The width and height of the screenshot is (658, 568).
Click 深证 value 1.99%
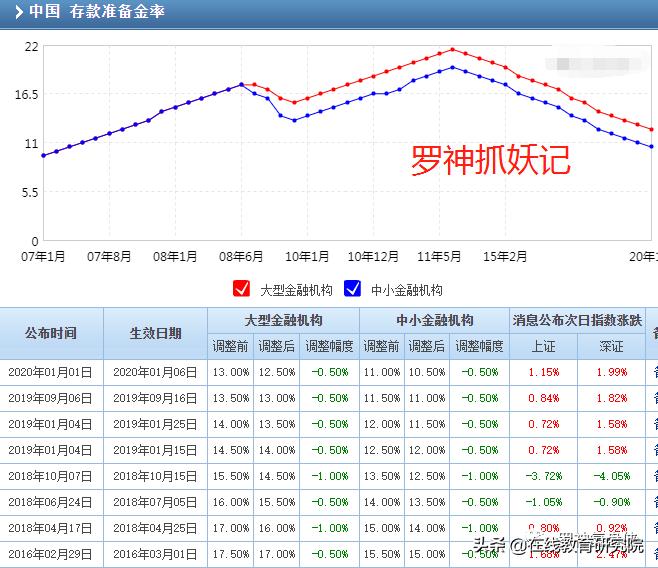pyautogui.click(x=612, y=372)
